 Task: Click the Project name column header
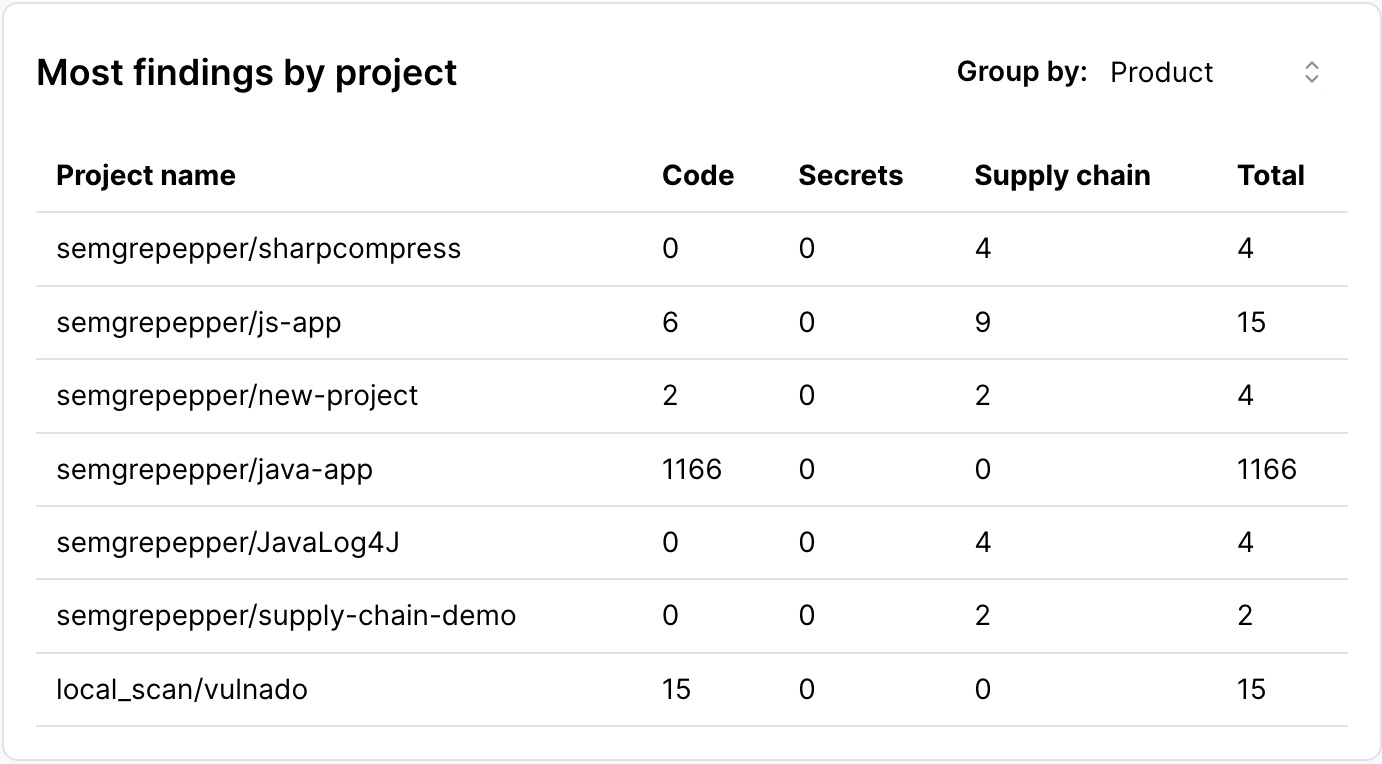coord(146,175)
